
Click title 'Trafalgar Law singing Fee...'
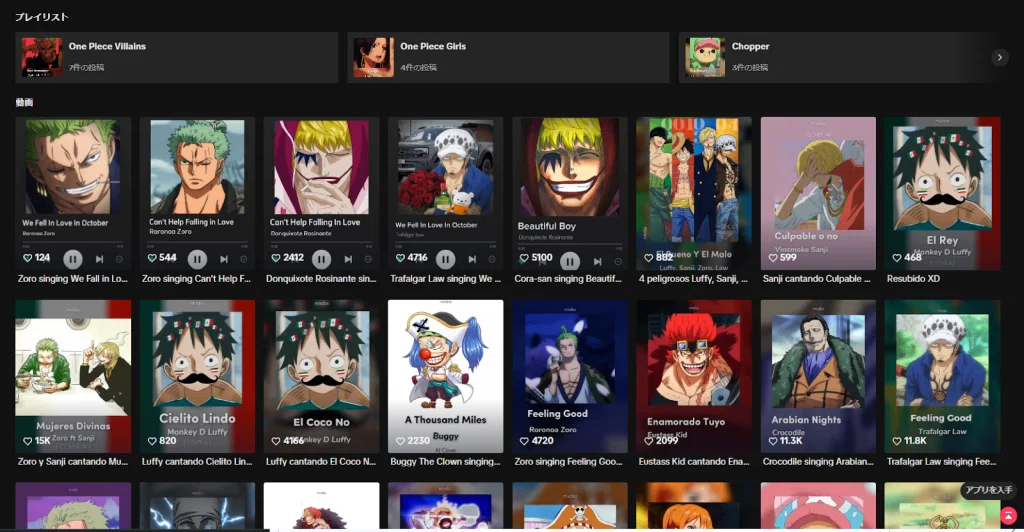click(941, 462)
